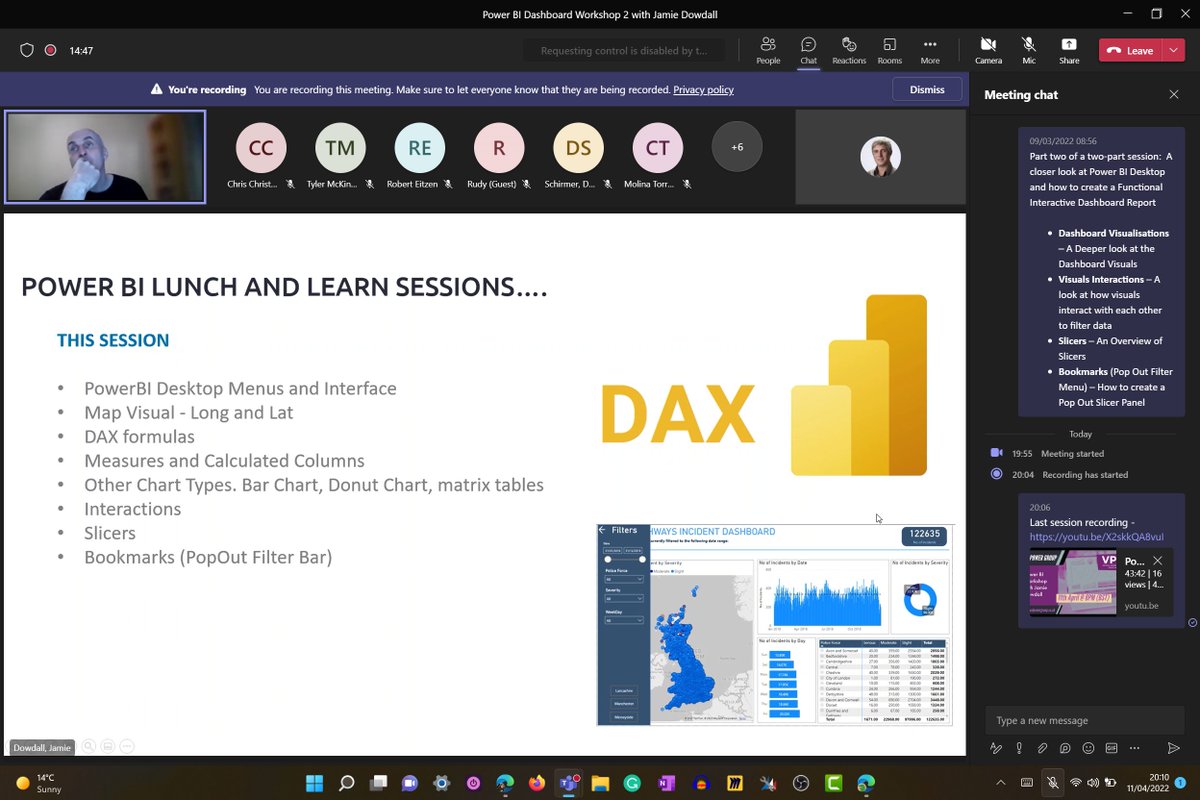Click the dashboard screenshot in shared slide

[x=775, y=624]
